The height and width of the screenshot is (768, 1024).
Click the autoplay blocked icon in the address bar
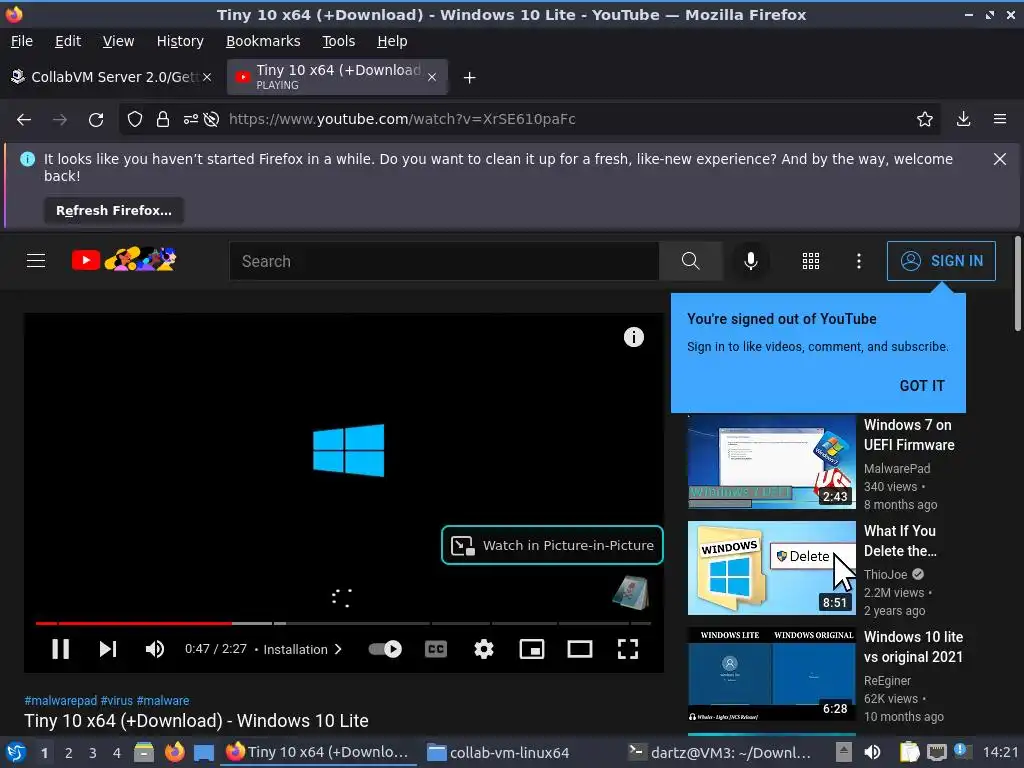click(211, 119)
